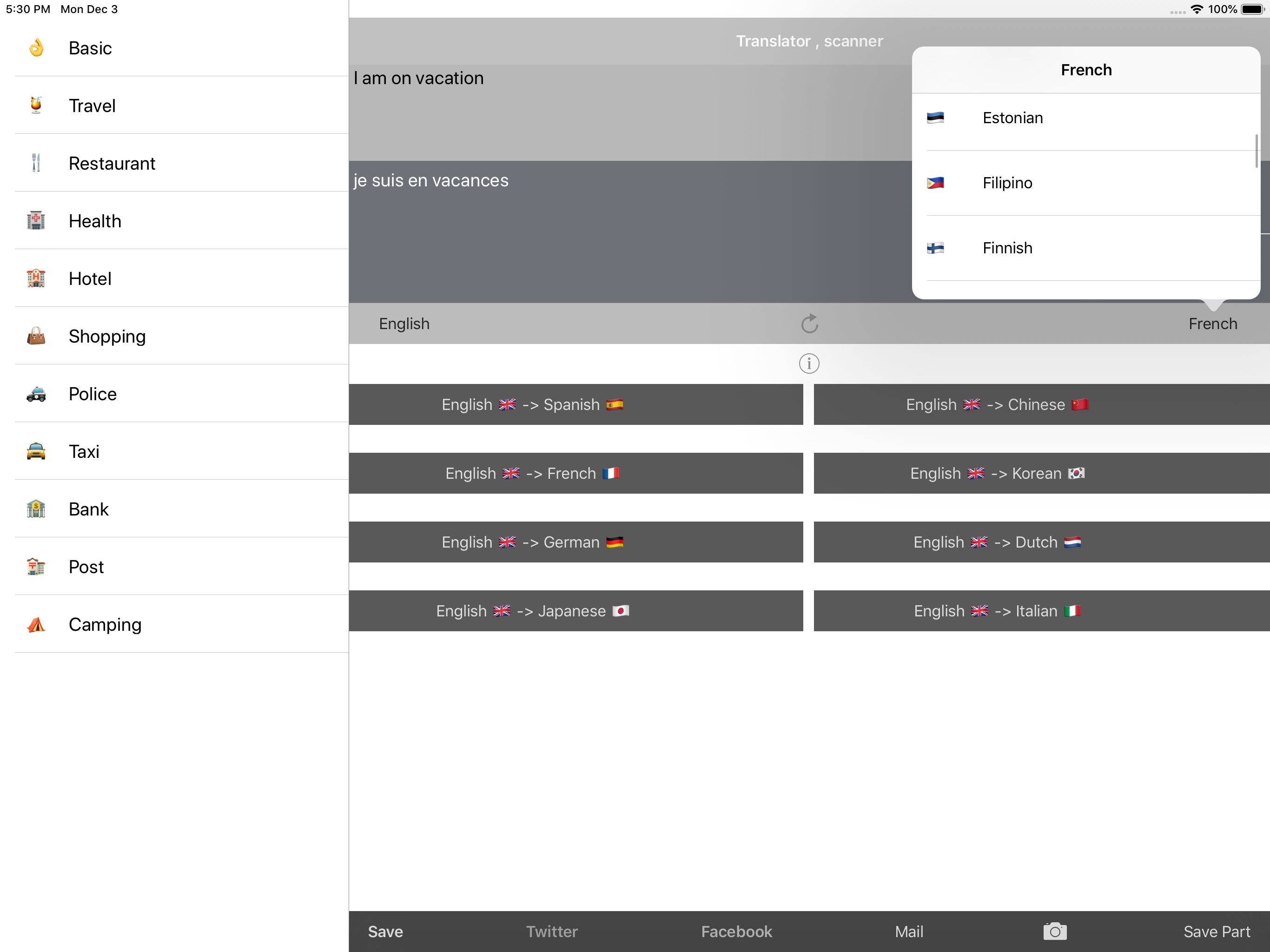Tap the Save Part button
Screen dimensions: 1270x952
[x=1217, y=932]
